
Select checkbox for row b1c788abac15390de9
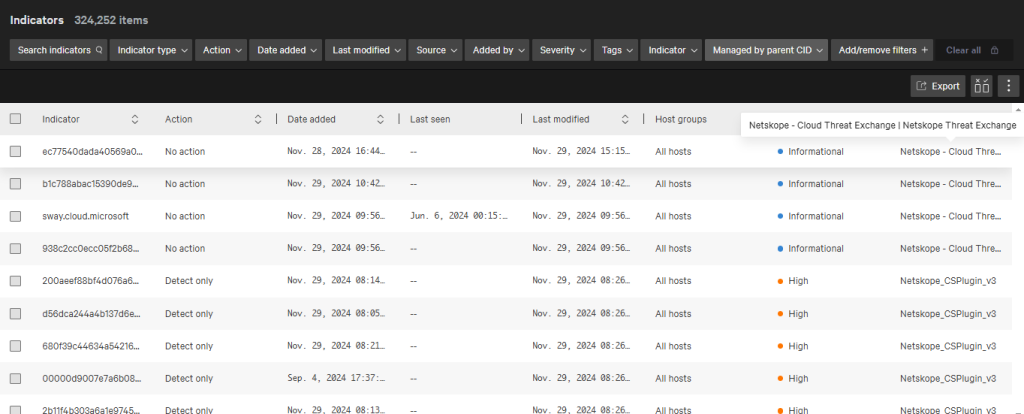tap(15, 183)
